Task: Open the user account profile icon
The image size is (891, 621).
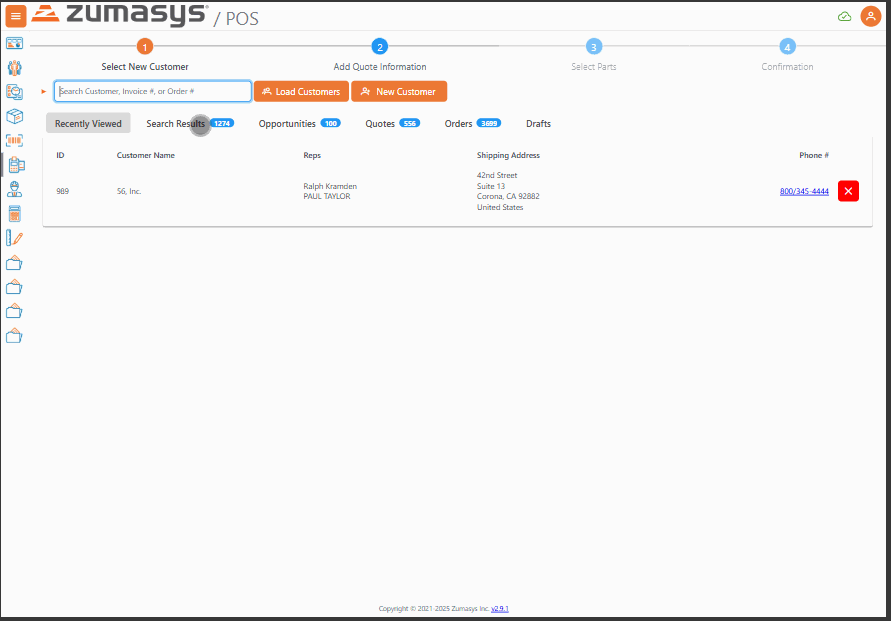Action: tap(870, 16)
